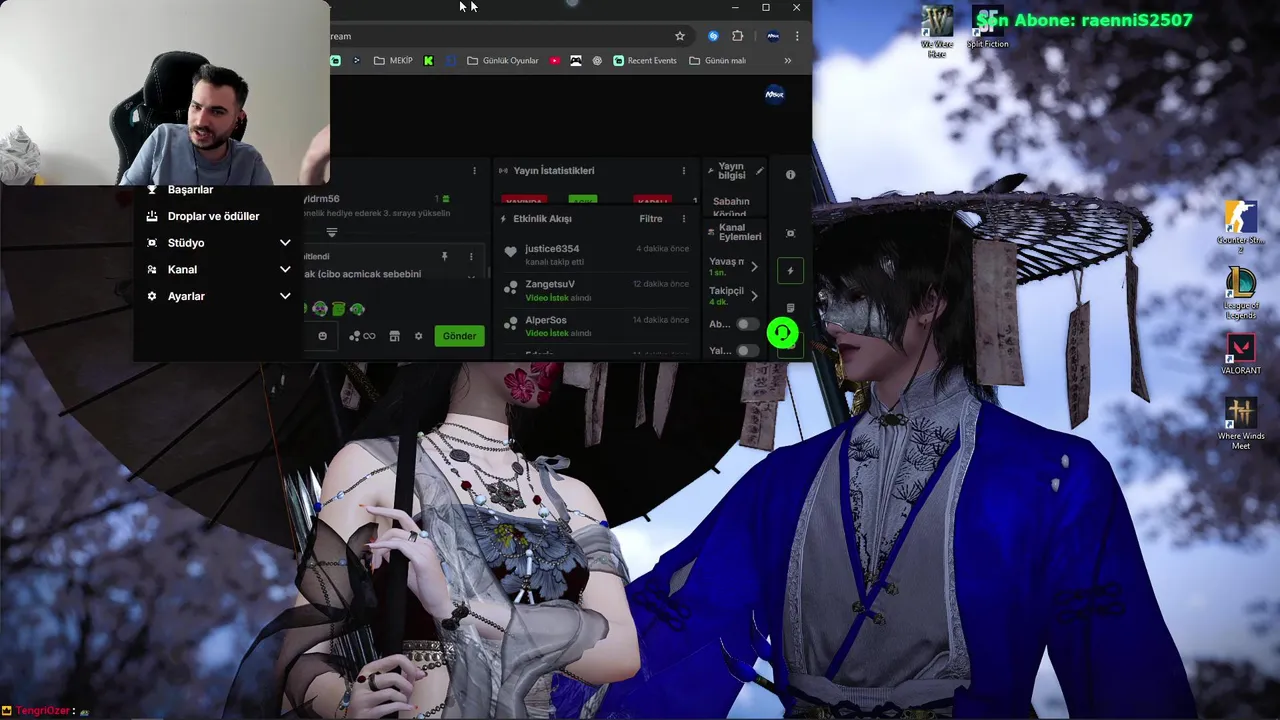Open the Kick K bookmark
The width and height of the screenshot is (1280, 720).
(428, 61)
